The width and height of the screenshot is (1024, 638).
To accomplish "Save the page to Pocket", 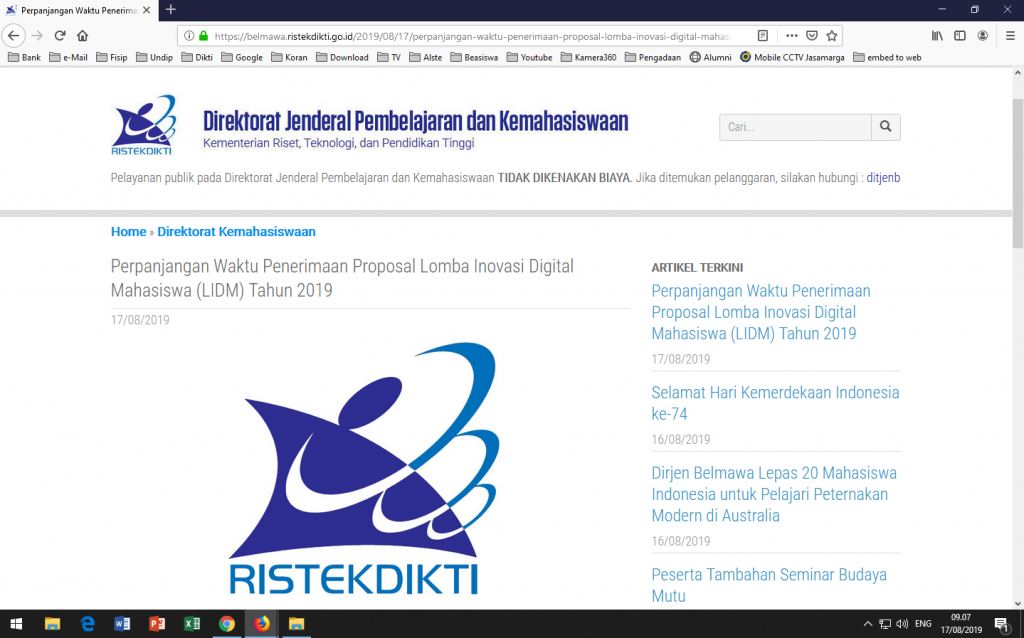I will click(x=812, y=36).
